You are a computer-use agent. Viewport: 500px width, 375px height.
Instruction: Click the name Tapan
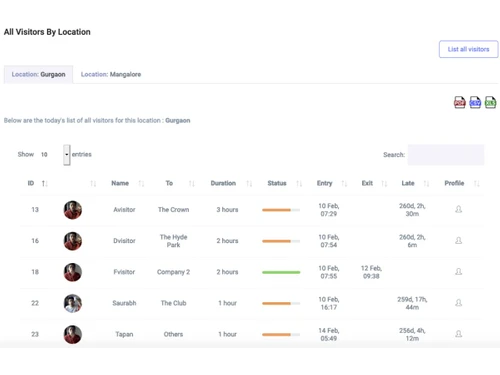[124, 334]
